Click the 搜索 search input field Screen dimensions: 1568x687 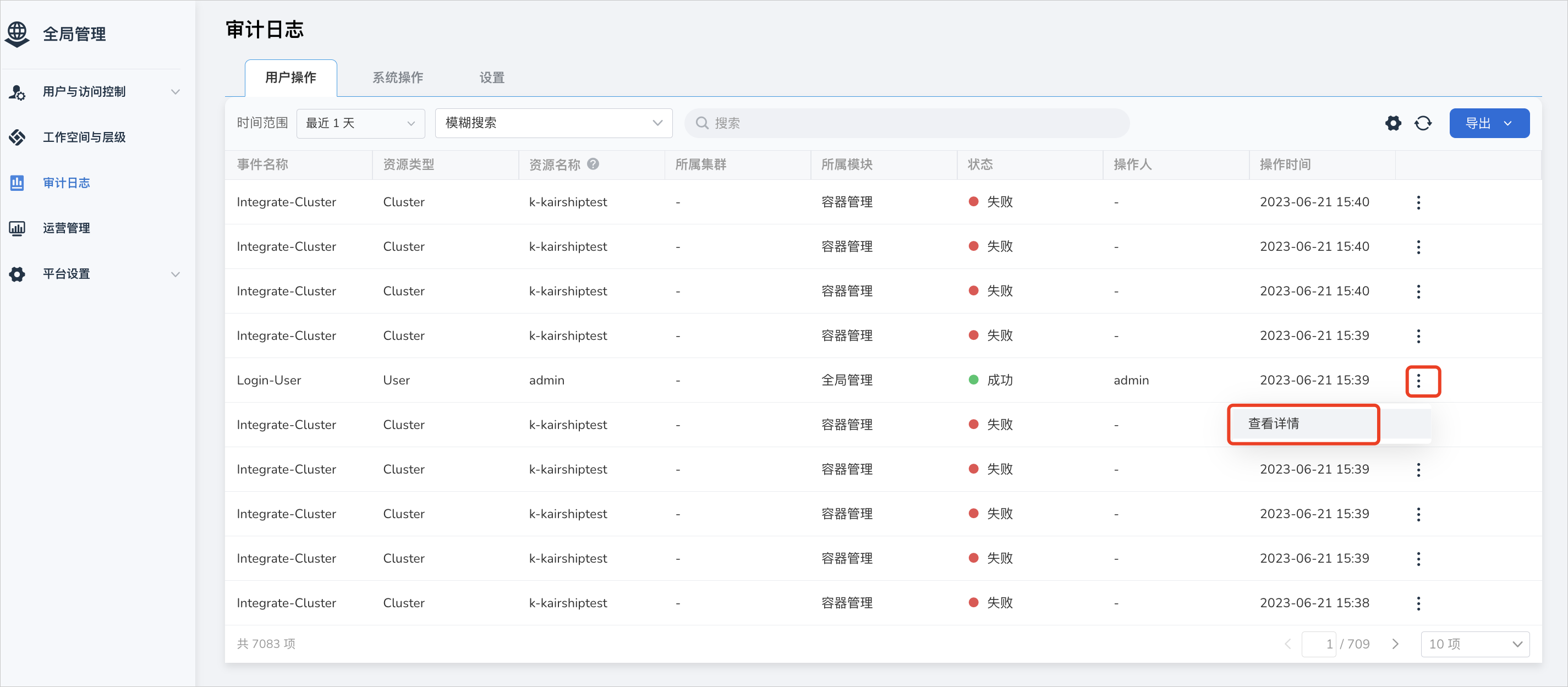[906, 123]
